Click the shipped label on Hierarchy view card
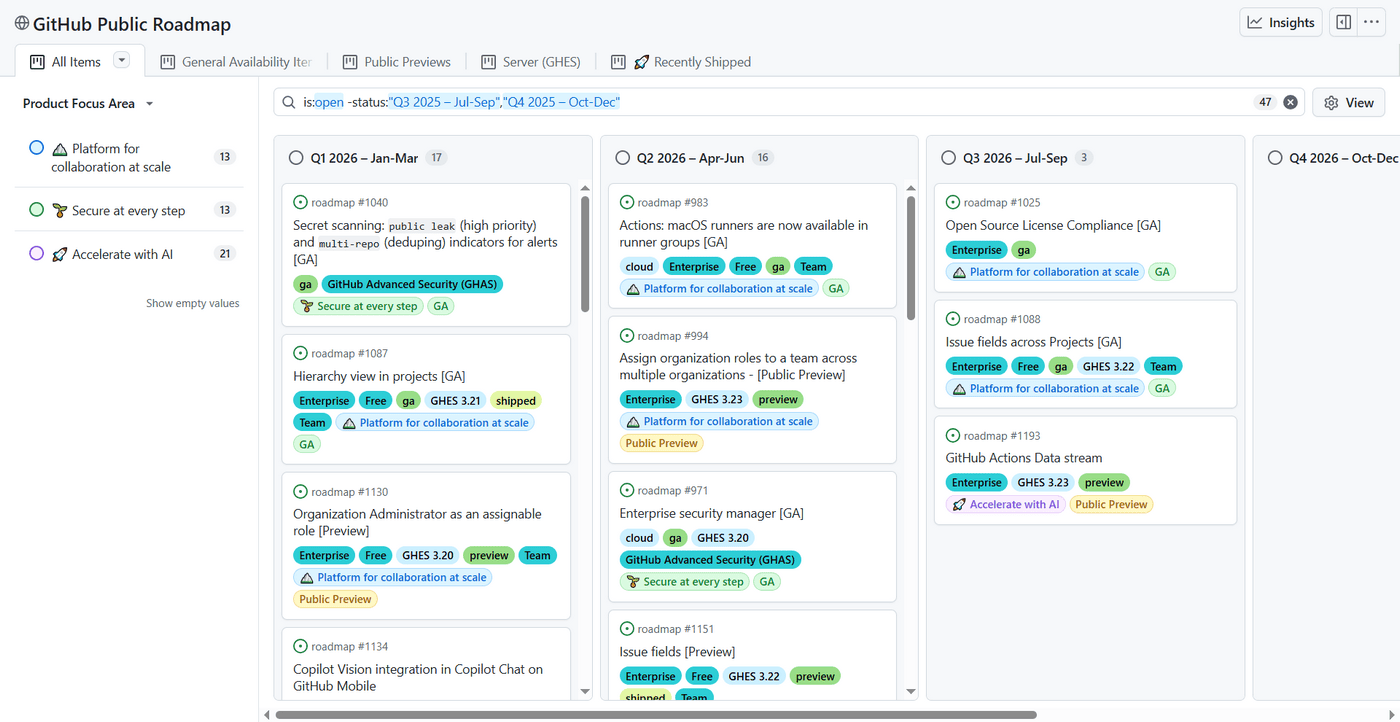Image resolution: width=1400 pixels, height=722 pixels. click(516, 401)
